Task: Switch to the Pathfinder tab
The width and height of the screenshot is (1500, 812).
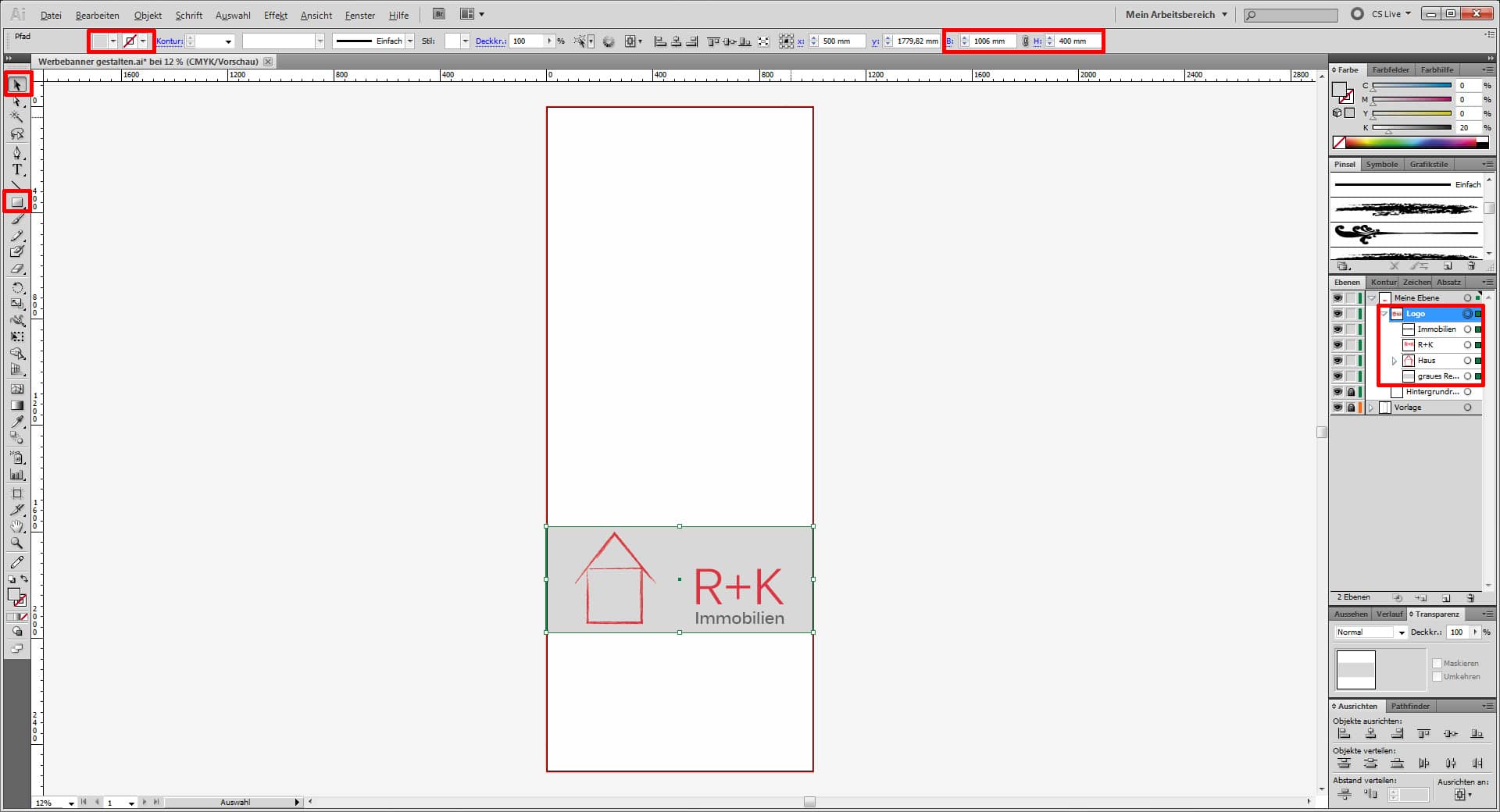Action: pos(1409,706)
